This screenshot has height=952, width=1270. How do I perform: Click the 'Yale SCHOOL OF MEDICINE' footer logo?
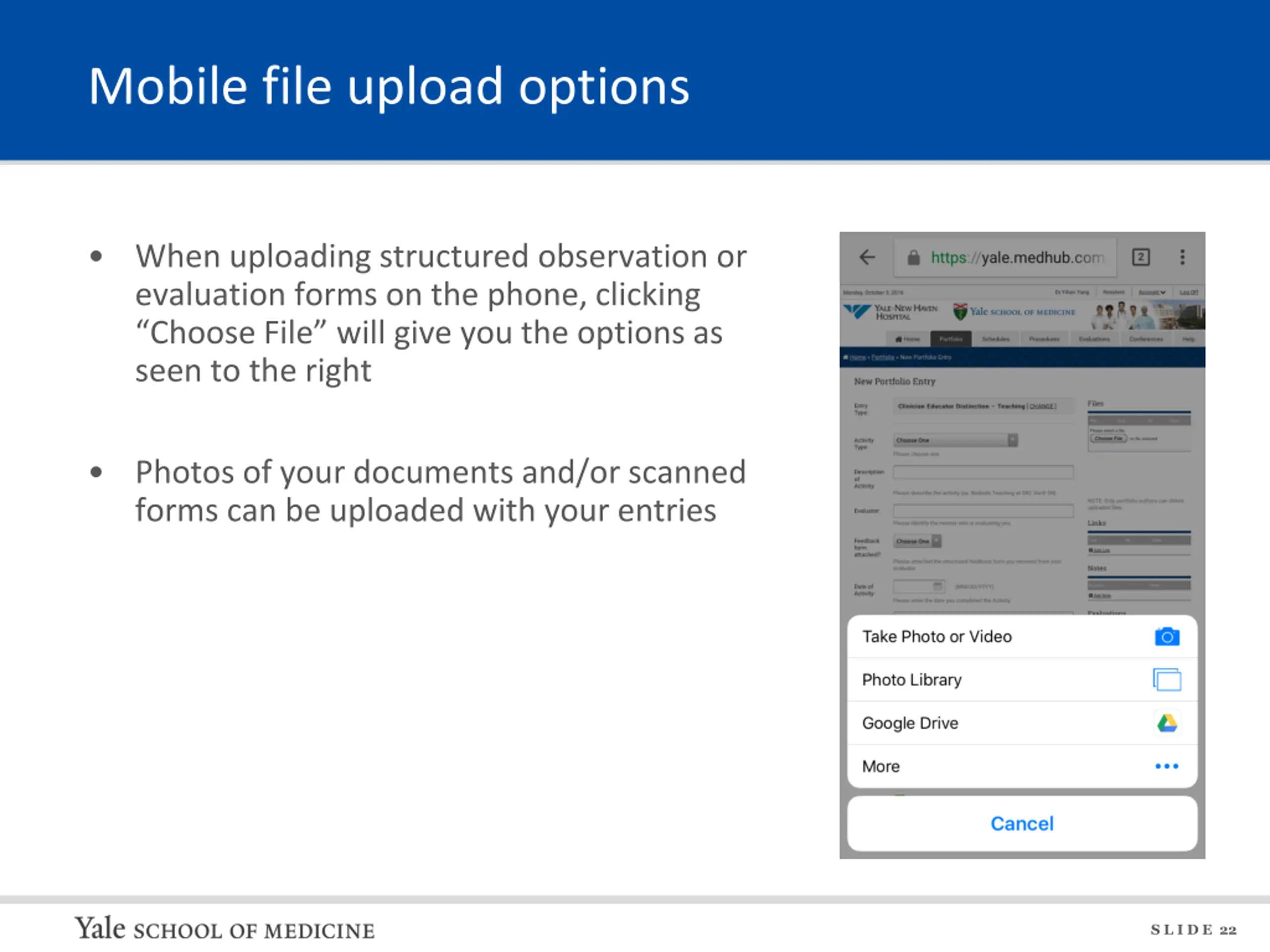tap(225, 929)
